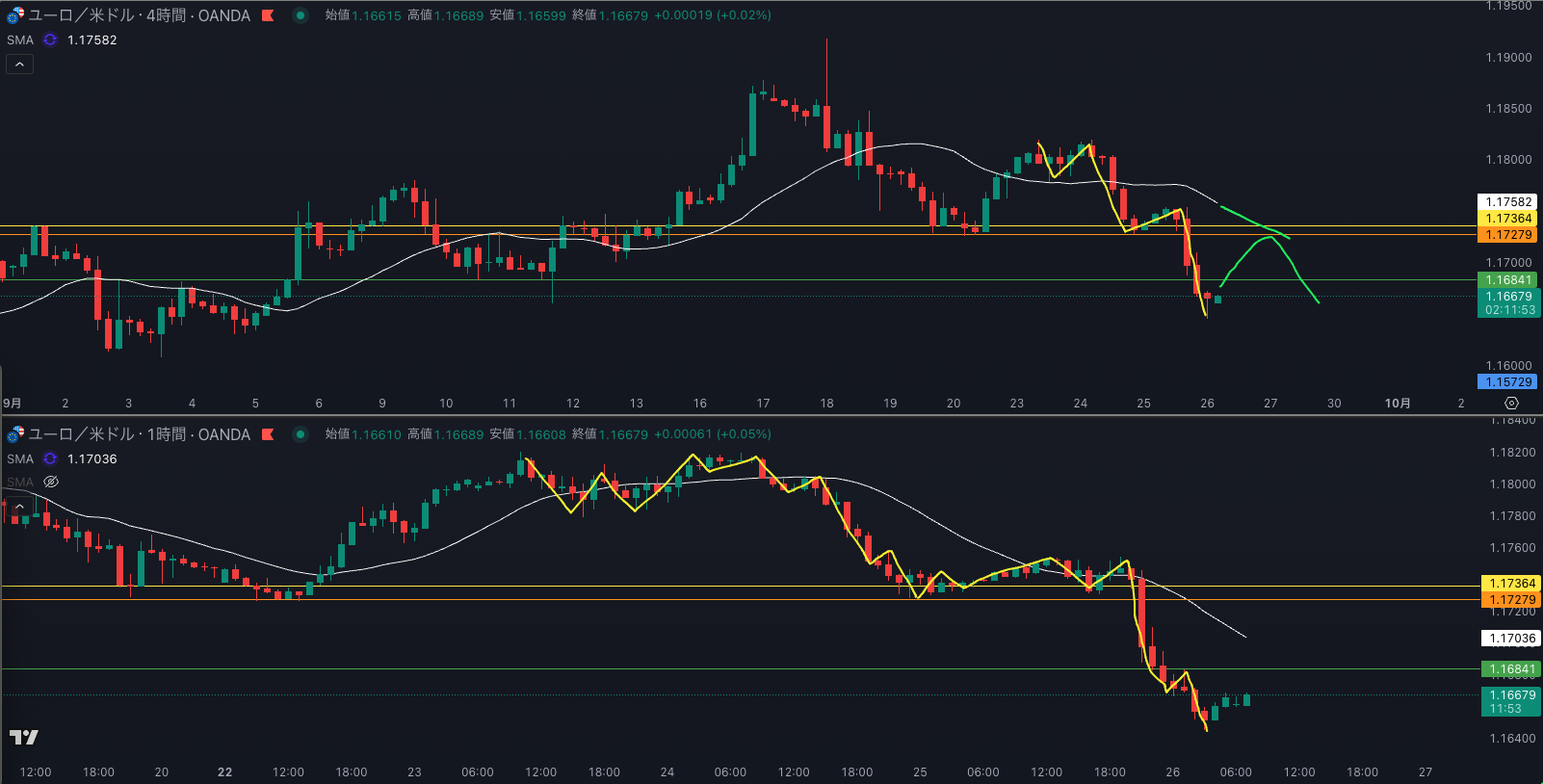The image size is (1543, 784).
Task: Click the chart settings hexagon icon
Action: [1511, 404]
